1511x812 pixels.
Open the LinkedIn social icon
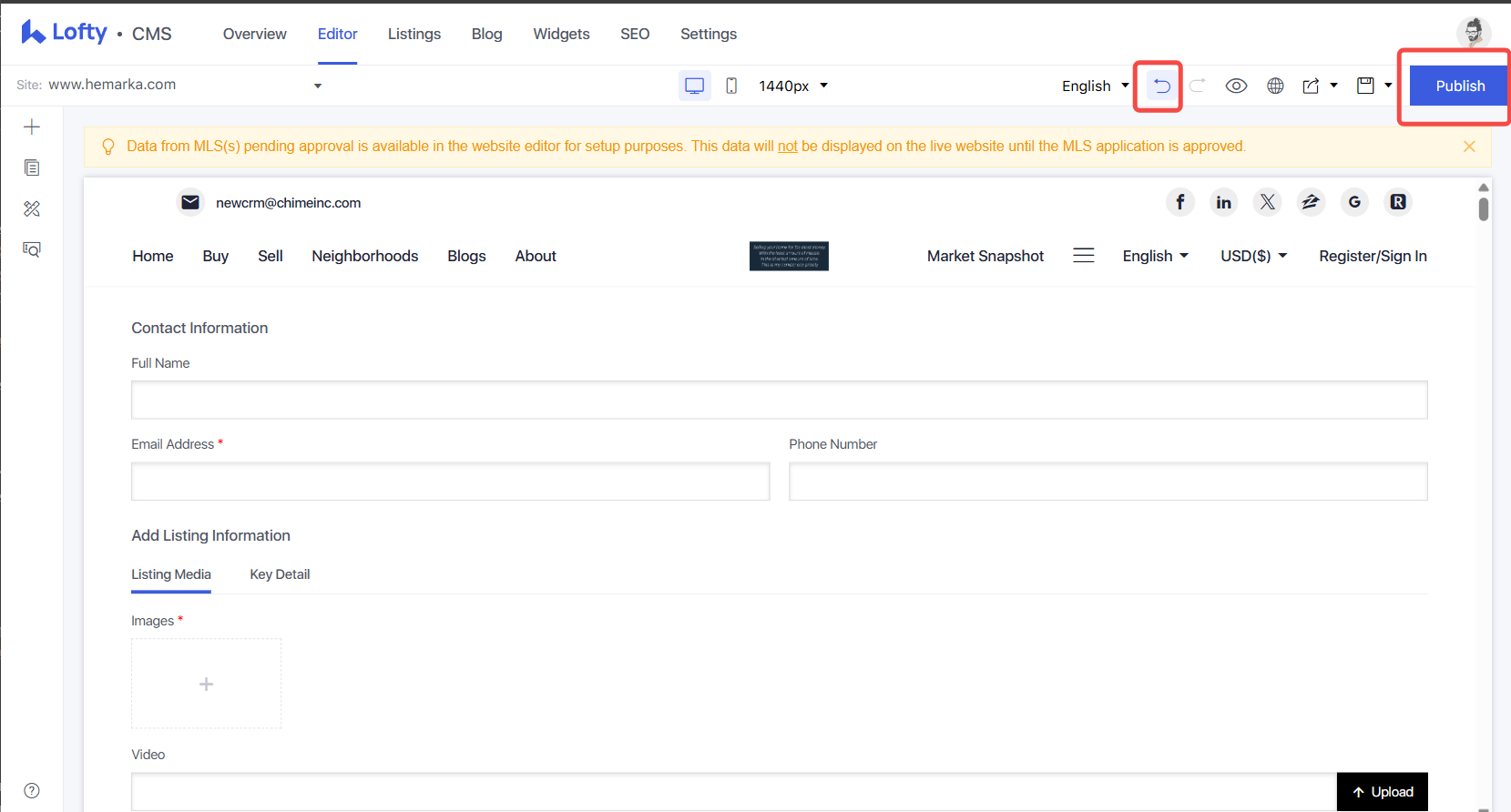point(1223,202)
